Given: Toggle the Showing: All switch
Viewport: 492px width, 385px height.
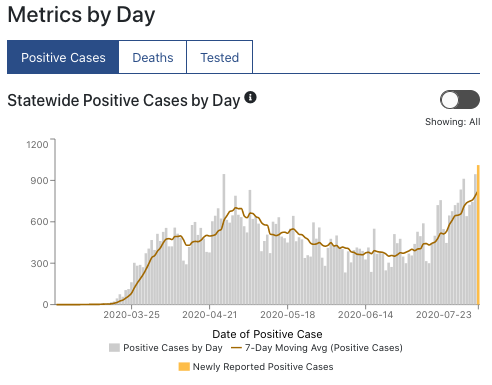Looking at the screenshot, I should (460, 100).
